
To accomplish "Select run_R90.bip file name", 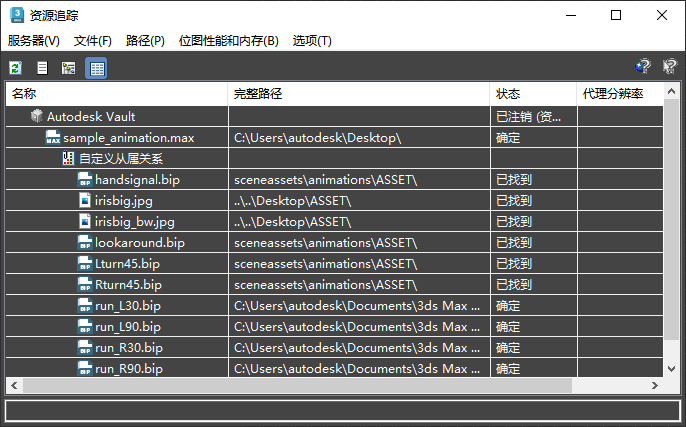I will point(129,369).
